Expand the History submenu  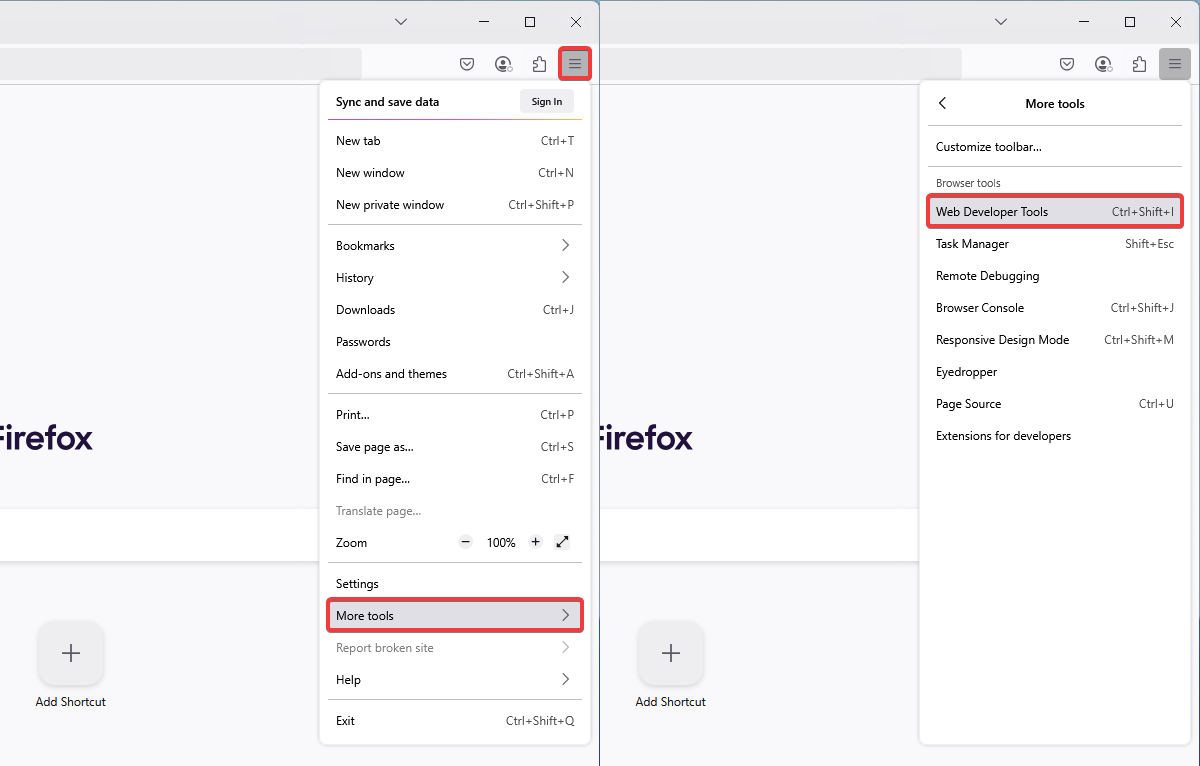click(455, 278)
